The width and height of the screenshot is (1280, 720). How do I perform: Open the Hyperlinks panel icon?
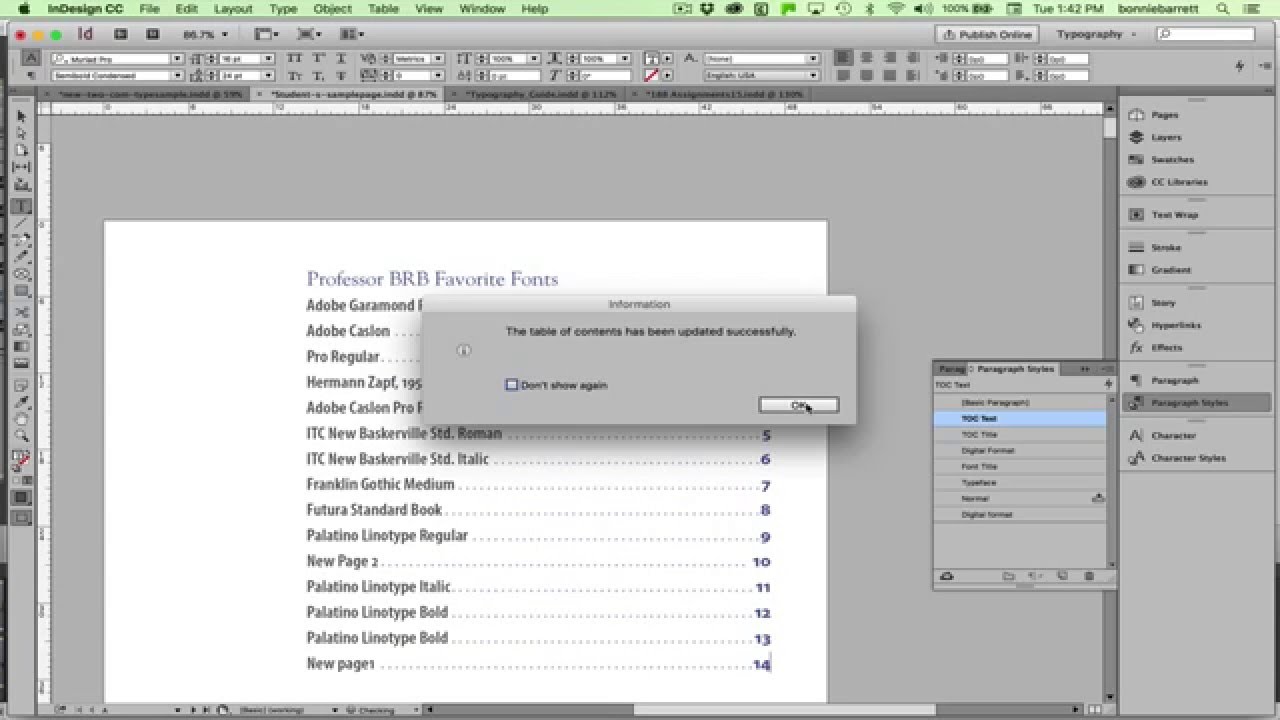(x=1136, y=325)
